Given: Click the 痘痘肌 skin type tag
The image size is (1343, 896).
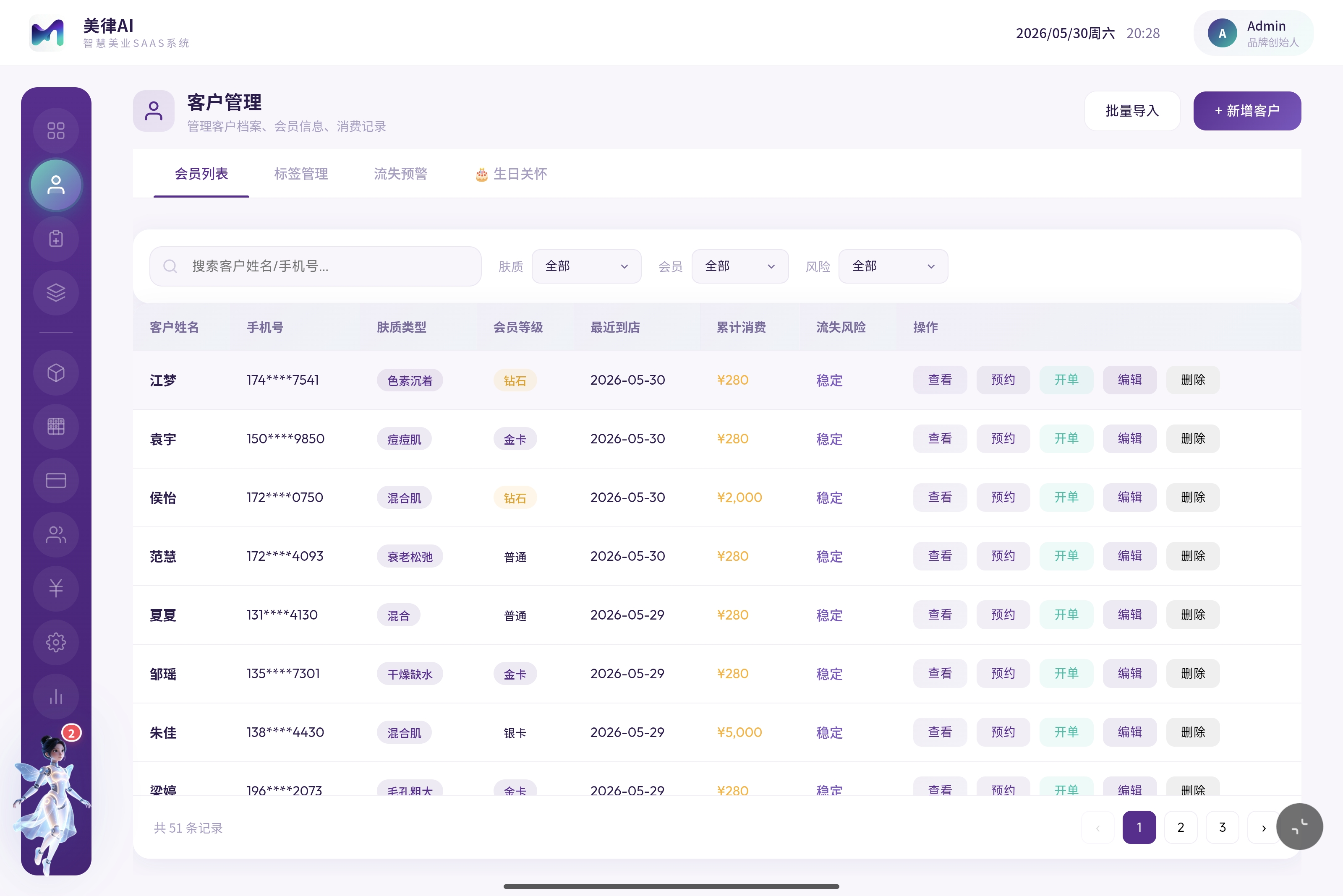Looking at the screenshot, I should 404,440.
